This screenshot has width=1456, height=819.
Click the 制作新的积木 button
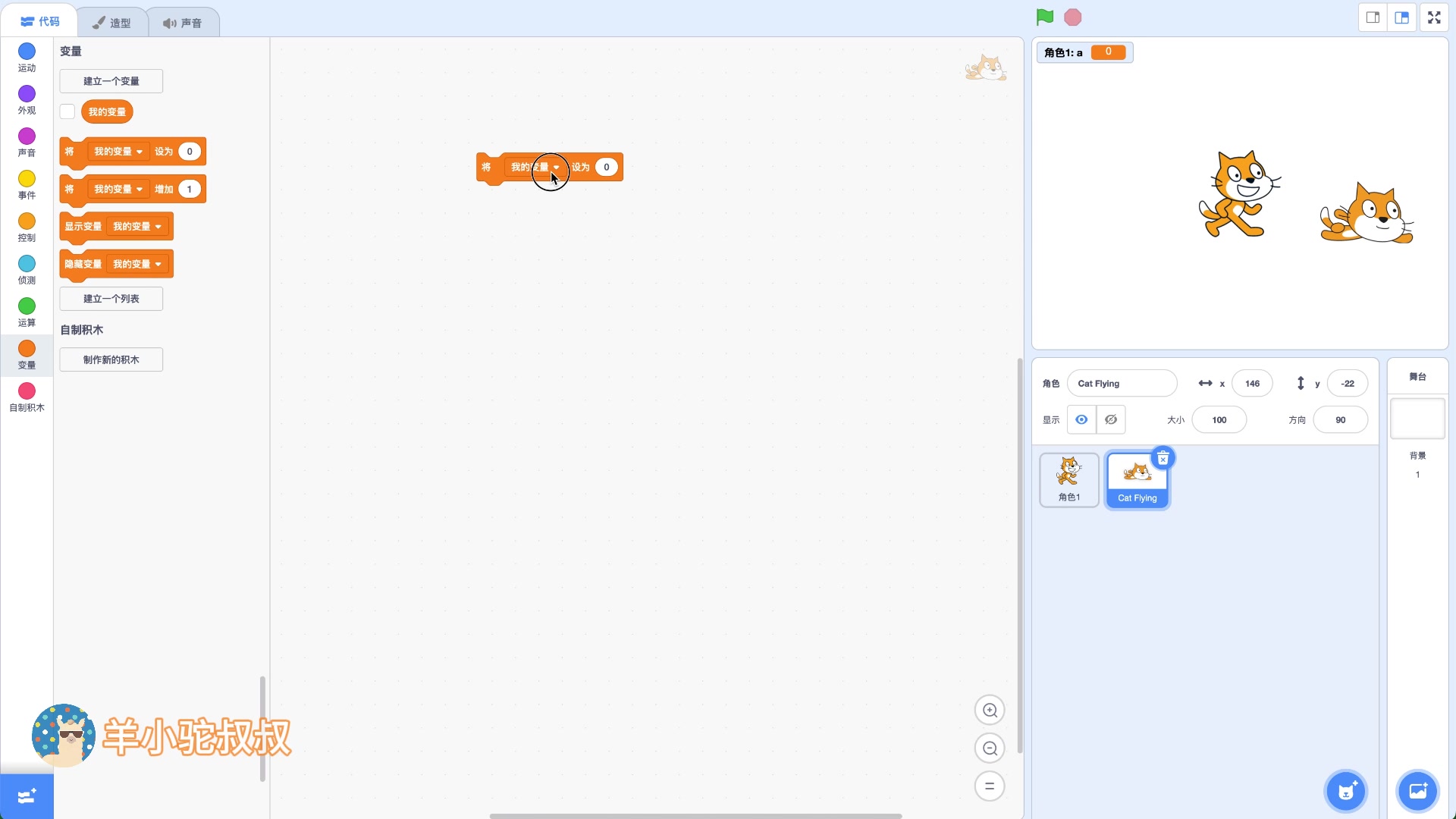tap(111, 359)
